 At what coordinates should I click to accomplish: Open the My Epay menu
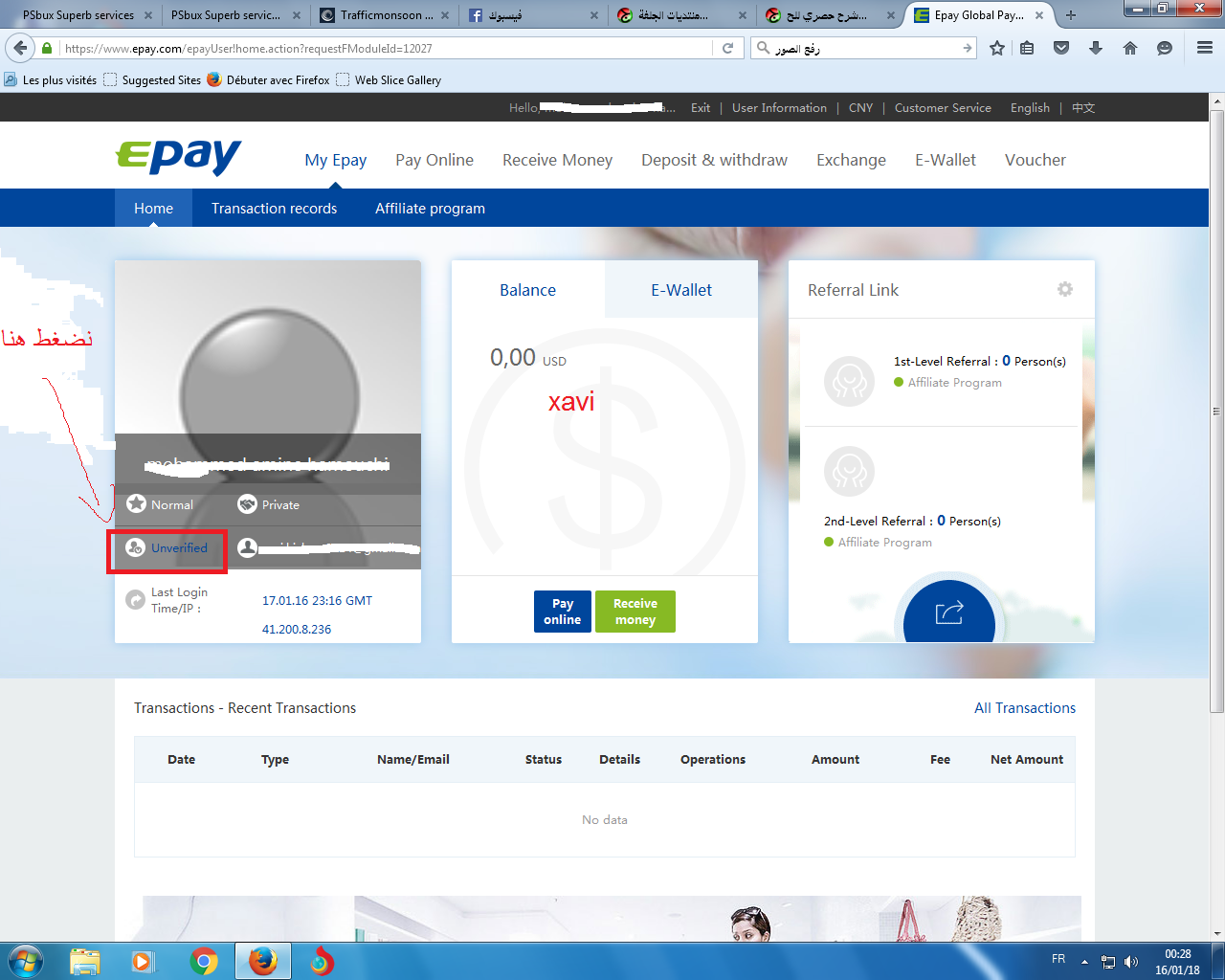pyautogui.click(x=336, y=160)
